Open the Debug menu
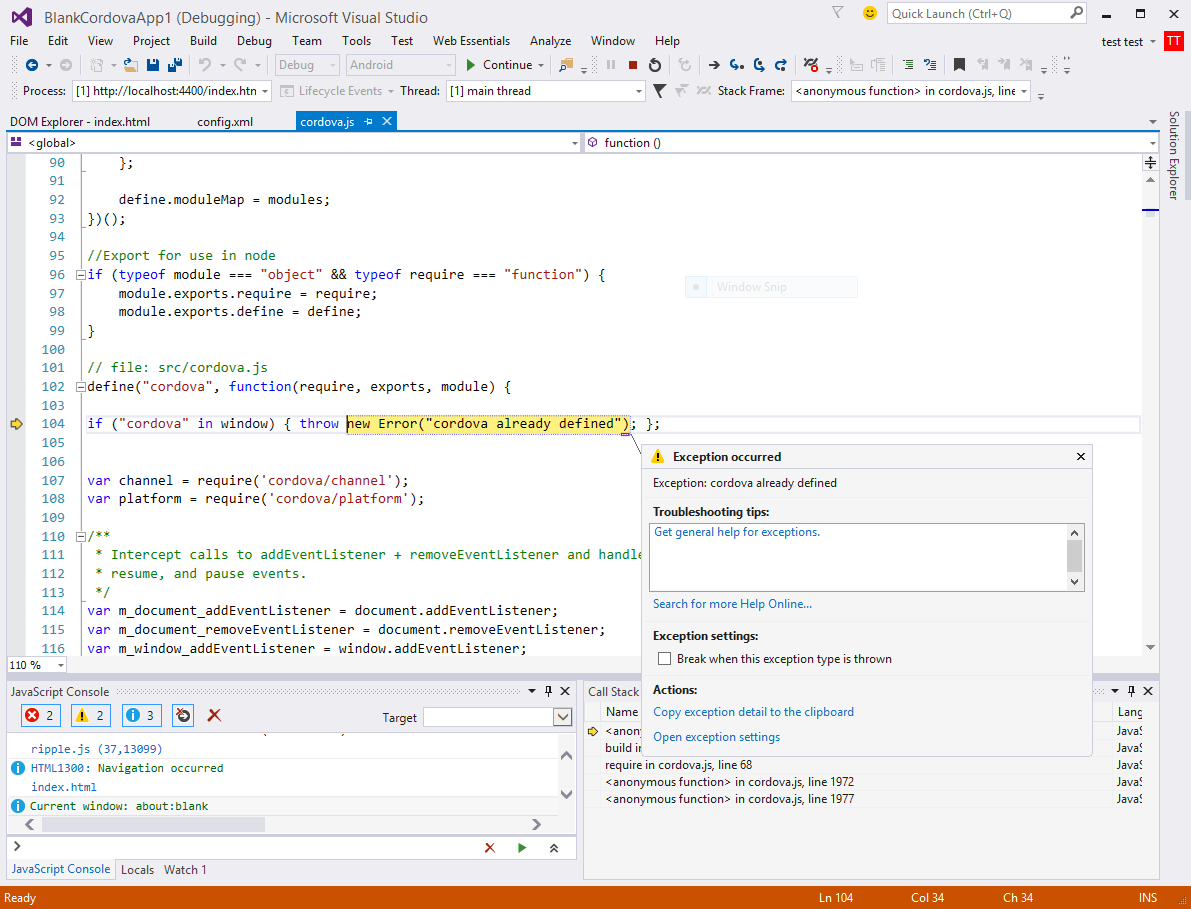1191x909 pixels. click(x=254, y=41)
